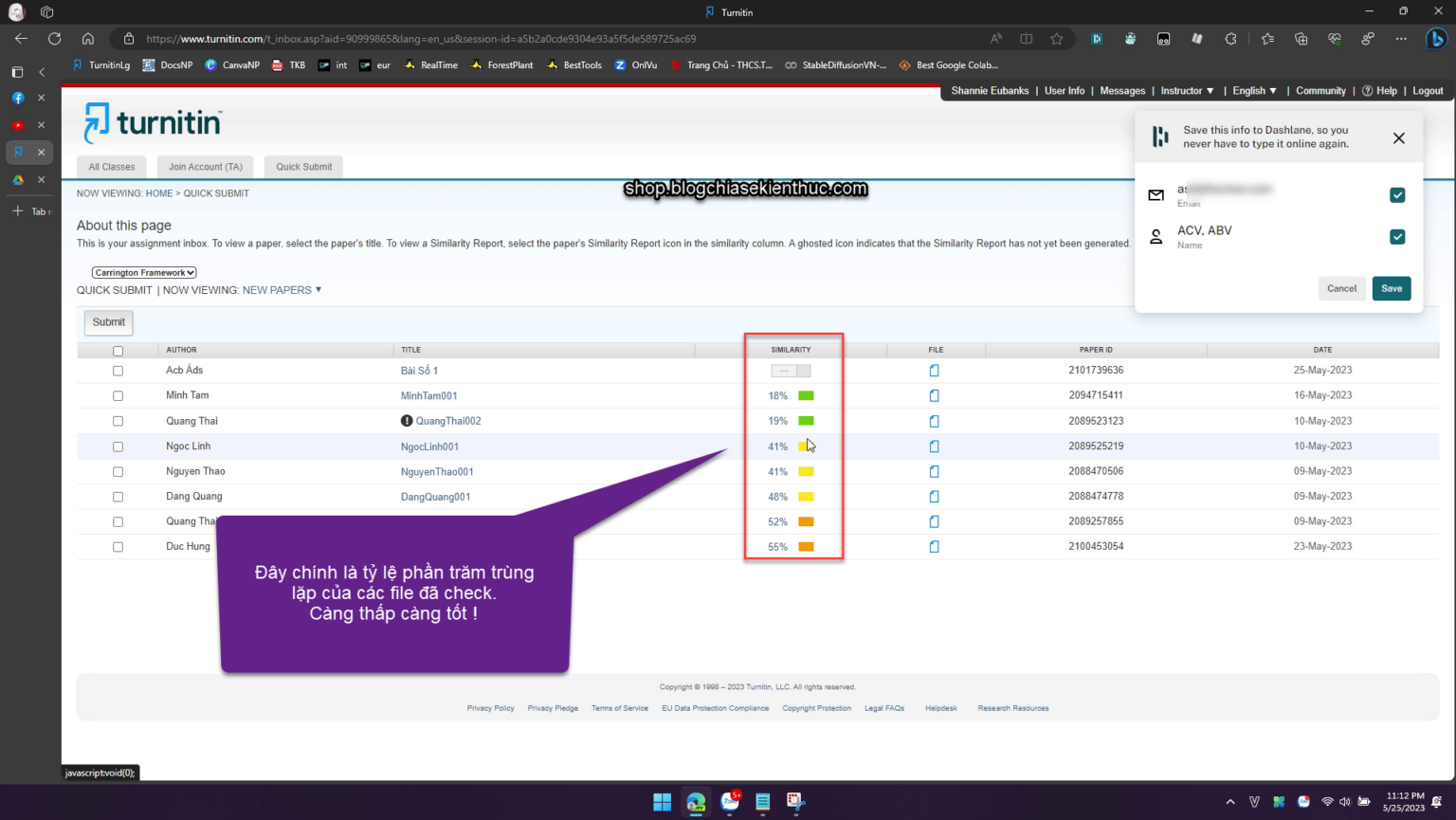
Task: Open the DocsNP bookmark
Action: pos(167,65)
